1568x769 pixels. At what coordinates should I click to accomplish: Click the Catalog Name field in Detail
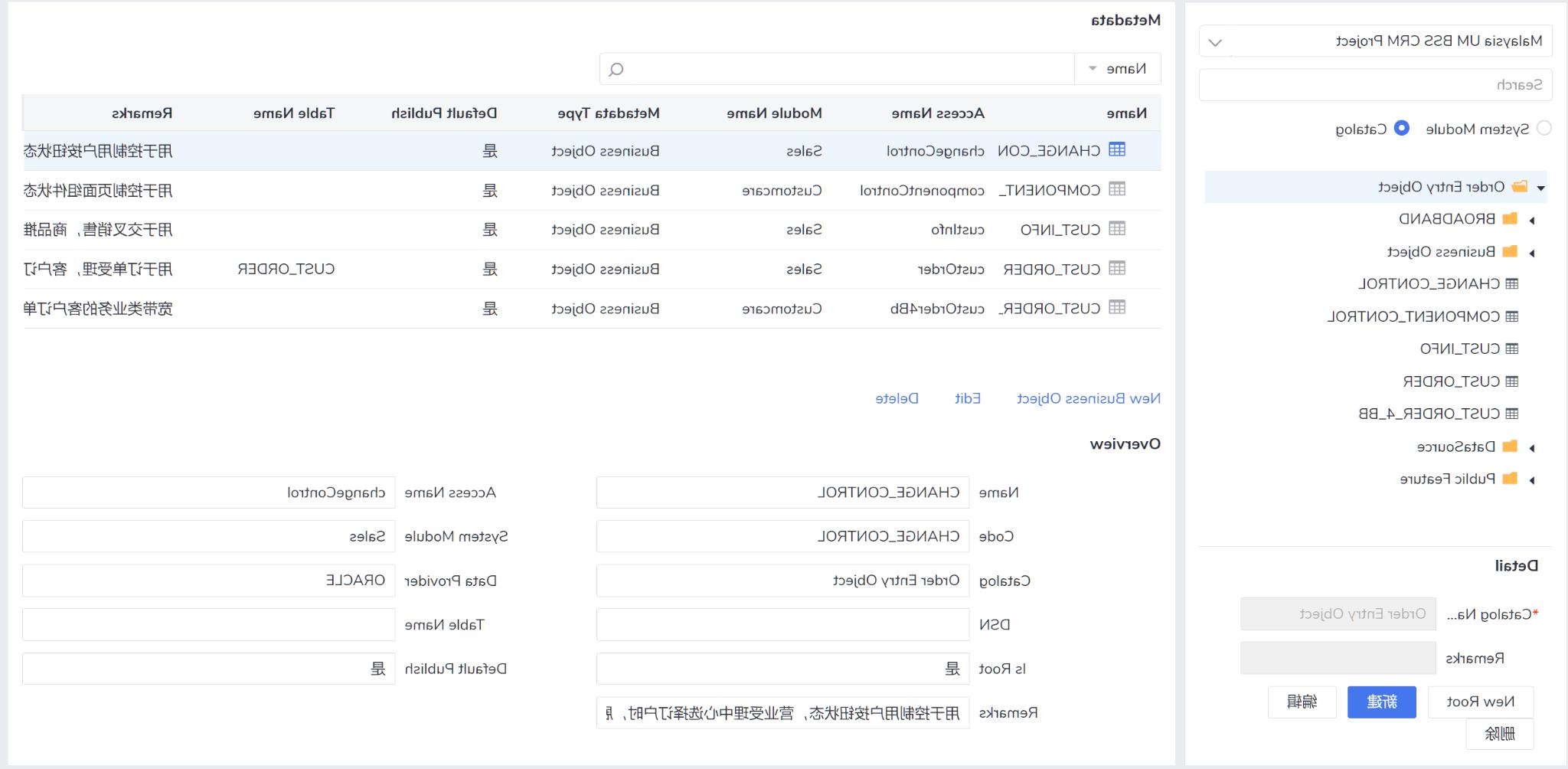point(1338,614)
